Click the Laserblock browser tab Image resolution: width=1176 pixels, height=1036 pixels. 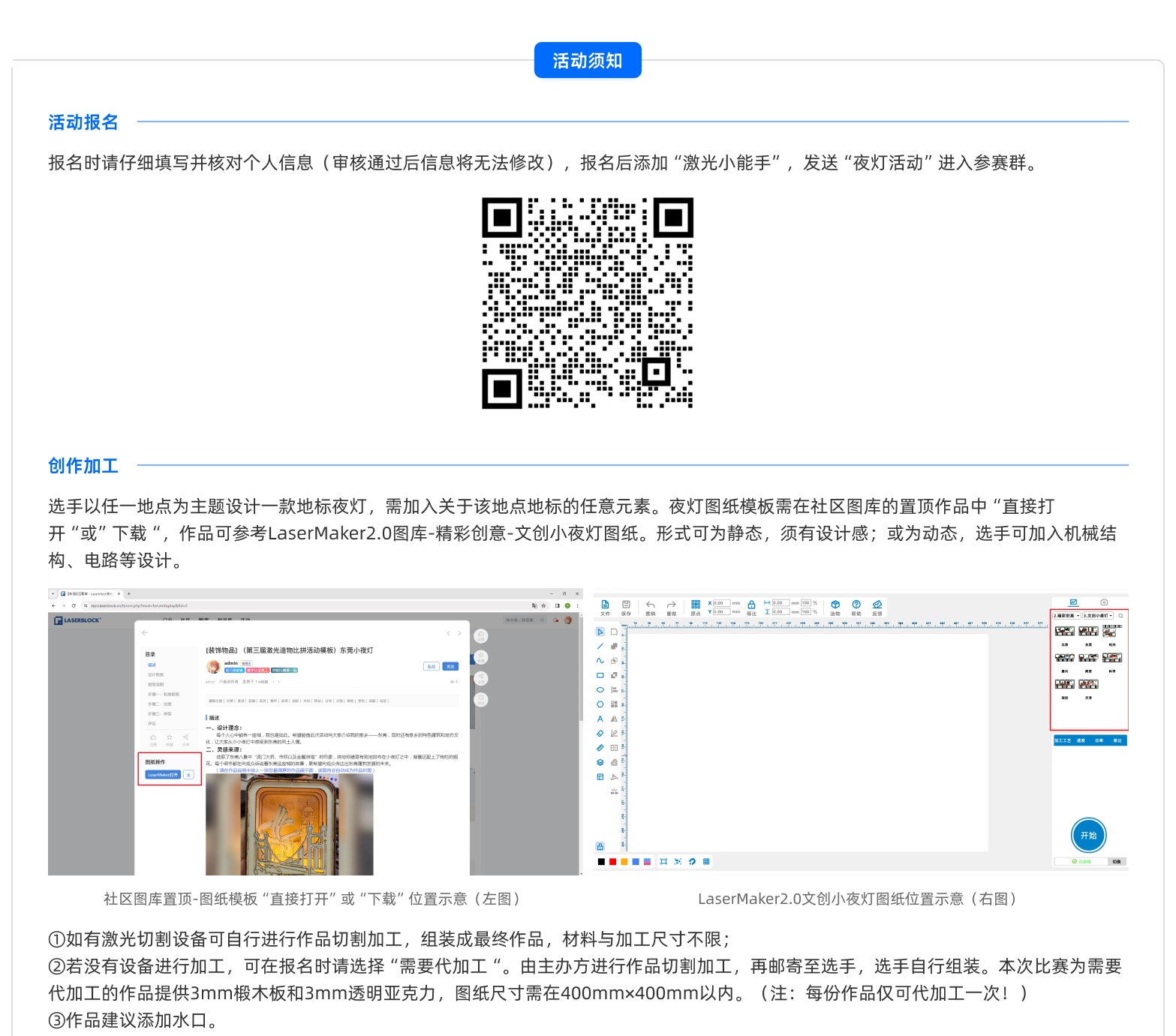[x=90, y=593]
